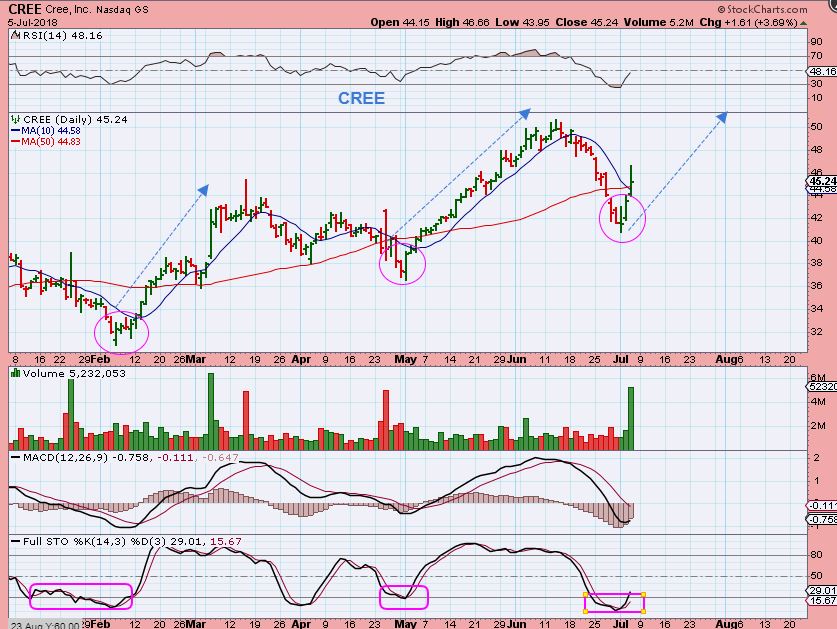The image size is (837, 629).
Task: Click the line marker before Full STO label
Action: coord(15,541)
